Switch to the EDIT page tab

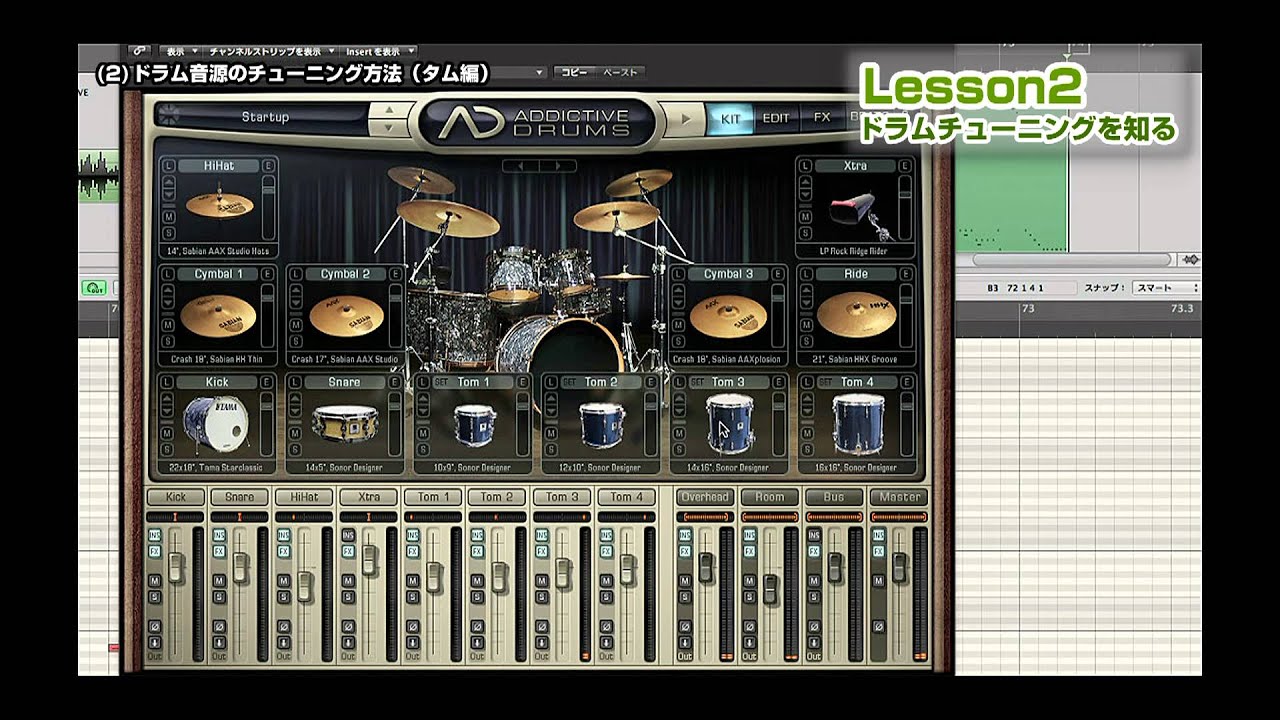click(x=776, y=118)
